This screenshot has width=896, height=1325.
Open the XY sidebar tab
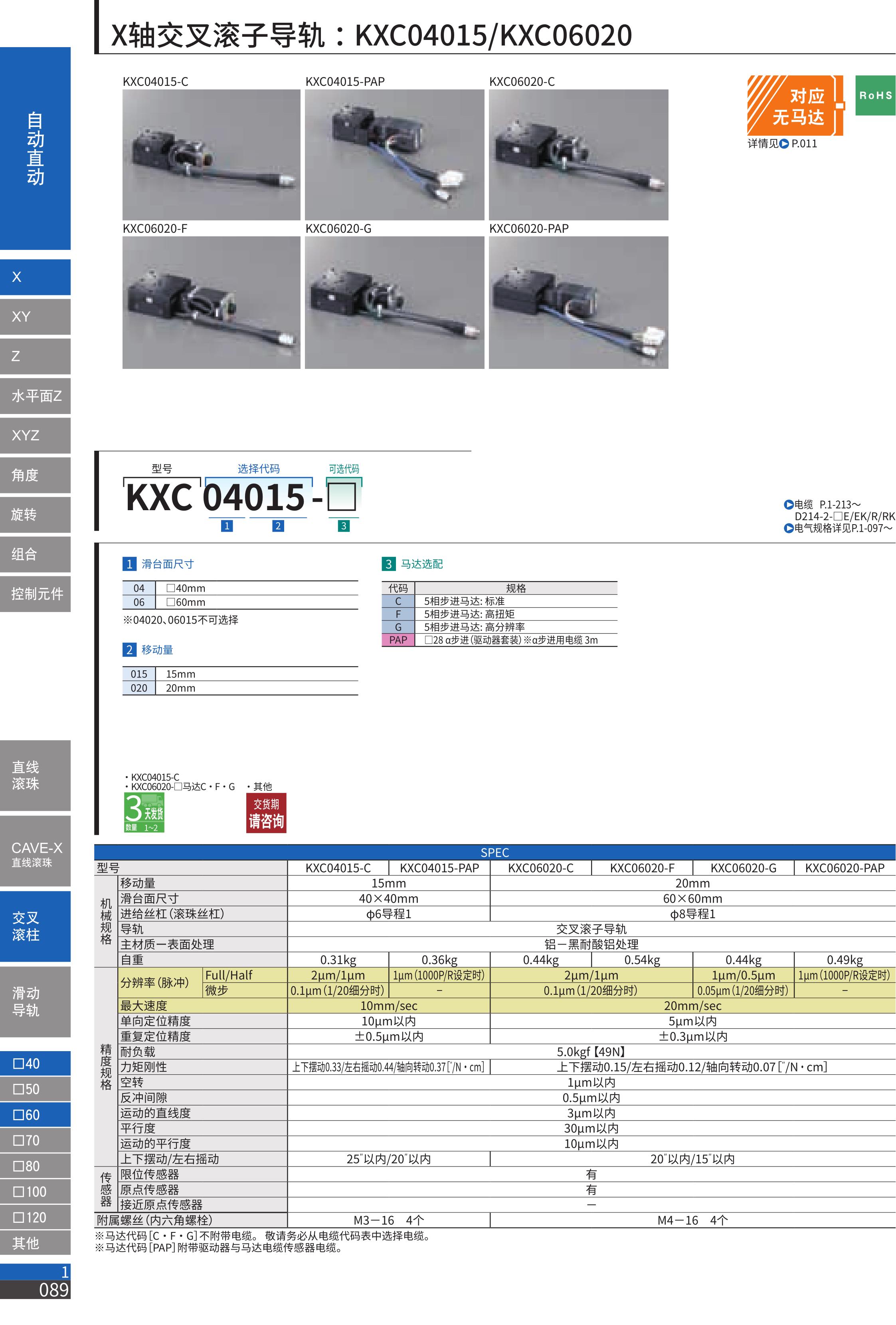(x=35, y=317)
